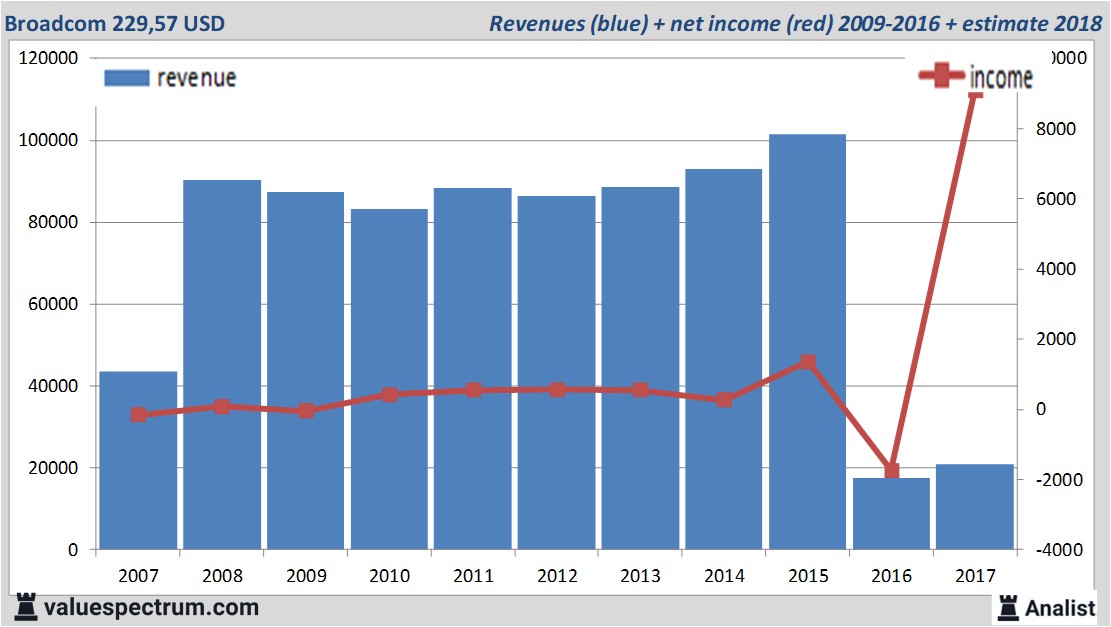1111x627 pixels.
Task: Click the rook icon beside Analist
Action: [x=1007, y=608]
